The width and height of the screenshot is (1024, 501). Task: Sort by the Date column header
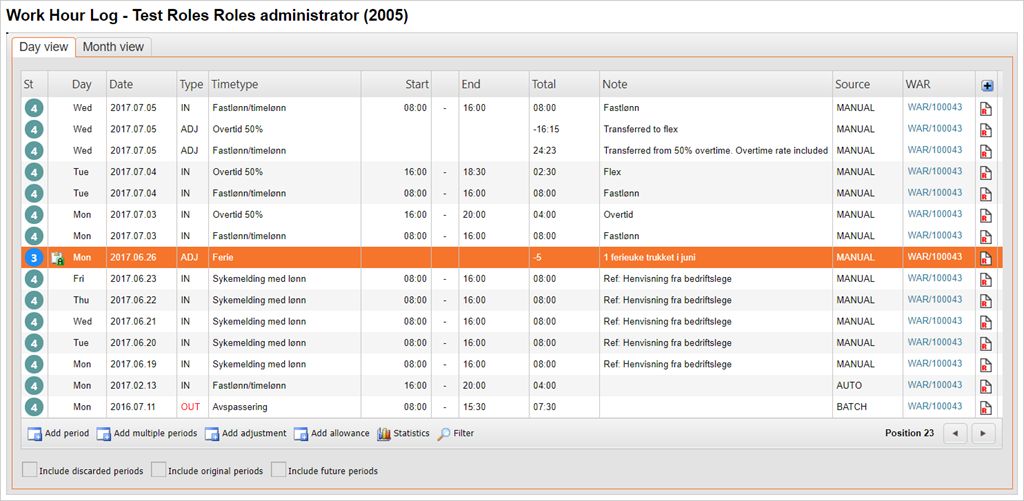pos(121,85)
